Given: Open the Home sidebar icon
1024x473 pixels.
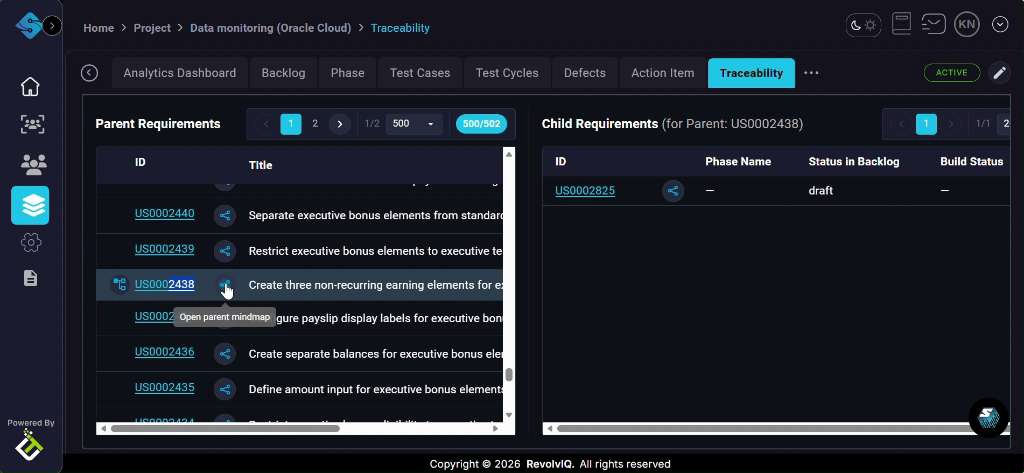Looking at the screenshot, I should coord(30,86).
